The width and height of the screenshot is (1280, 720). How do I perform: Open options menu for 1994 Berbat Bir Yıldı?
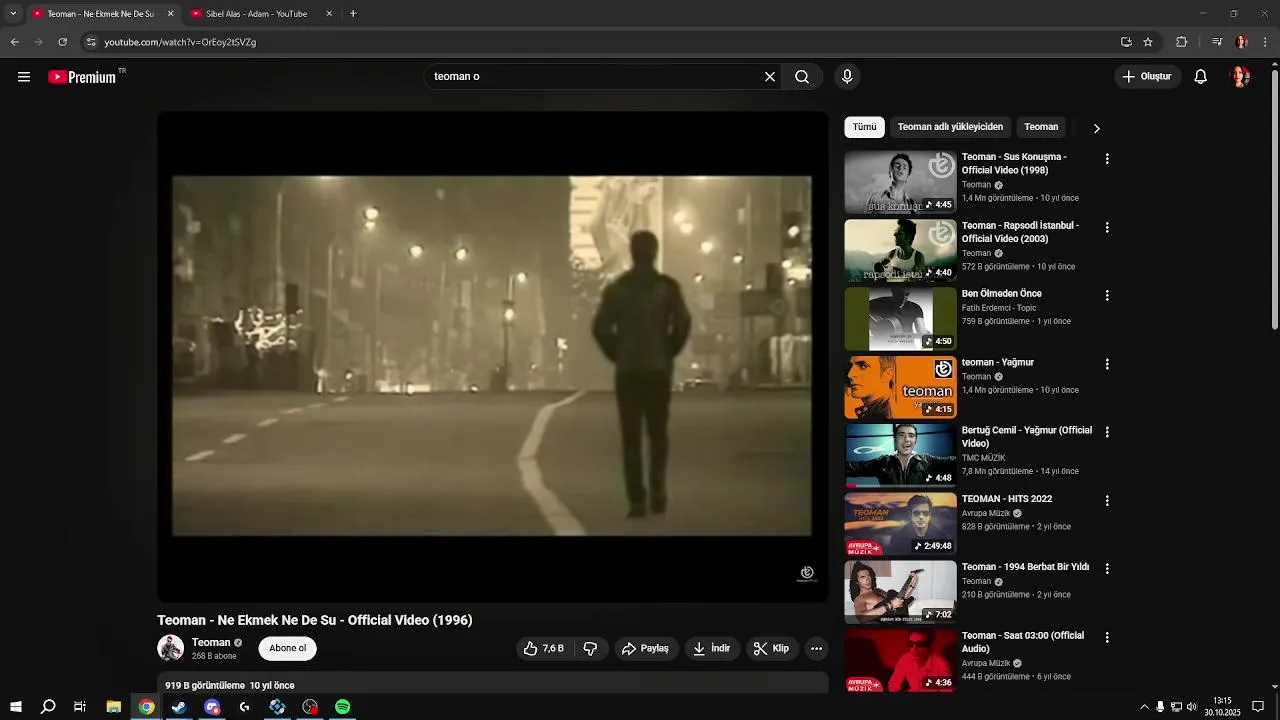tap(1107, 568)
